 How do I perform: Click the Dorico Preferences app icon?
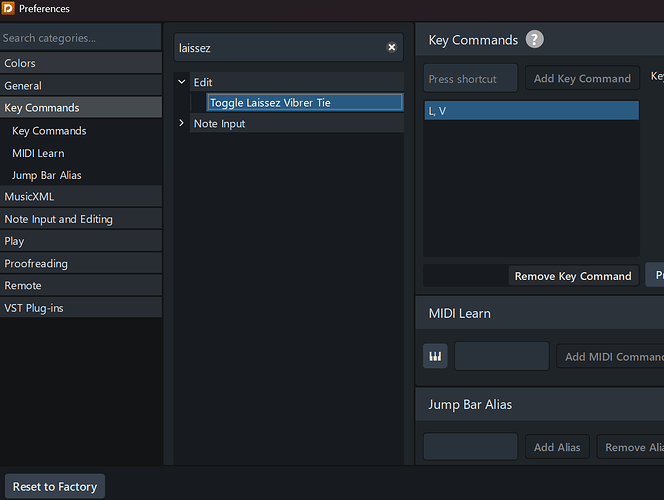point(9,9)
